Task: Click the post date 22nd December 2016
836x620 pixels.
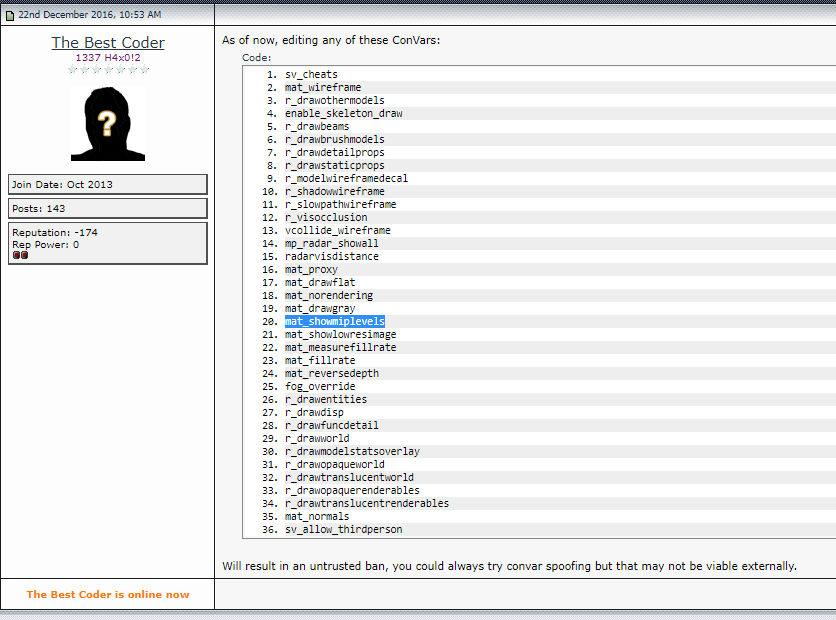Action: point(90,15)
